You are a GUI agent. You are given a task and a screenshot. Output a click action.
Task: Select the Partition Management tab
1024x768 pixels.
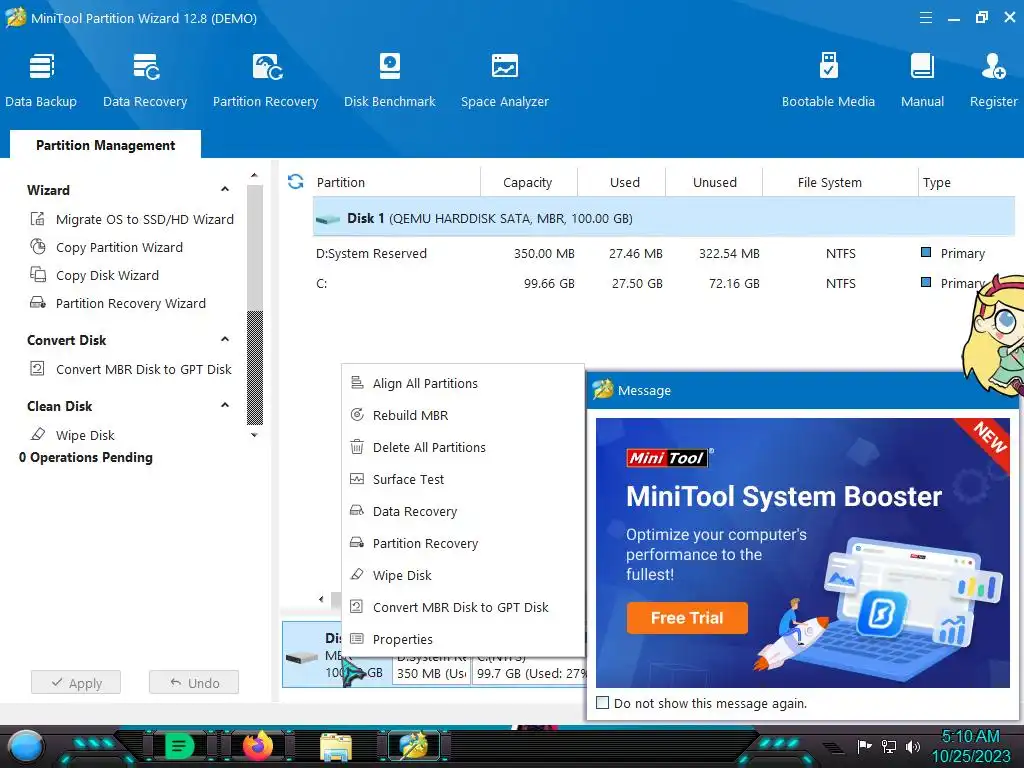click(105, 145)
